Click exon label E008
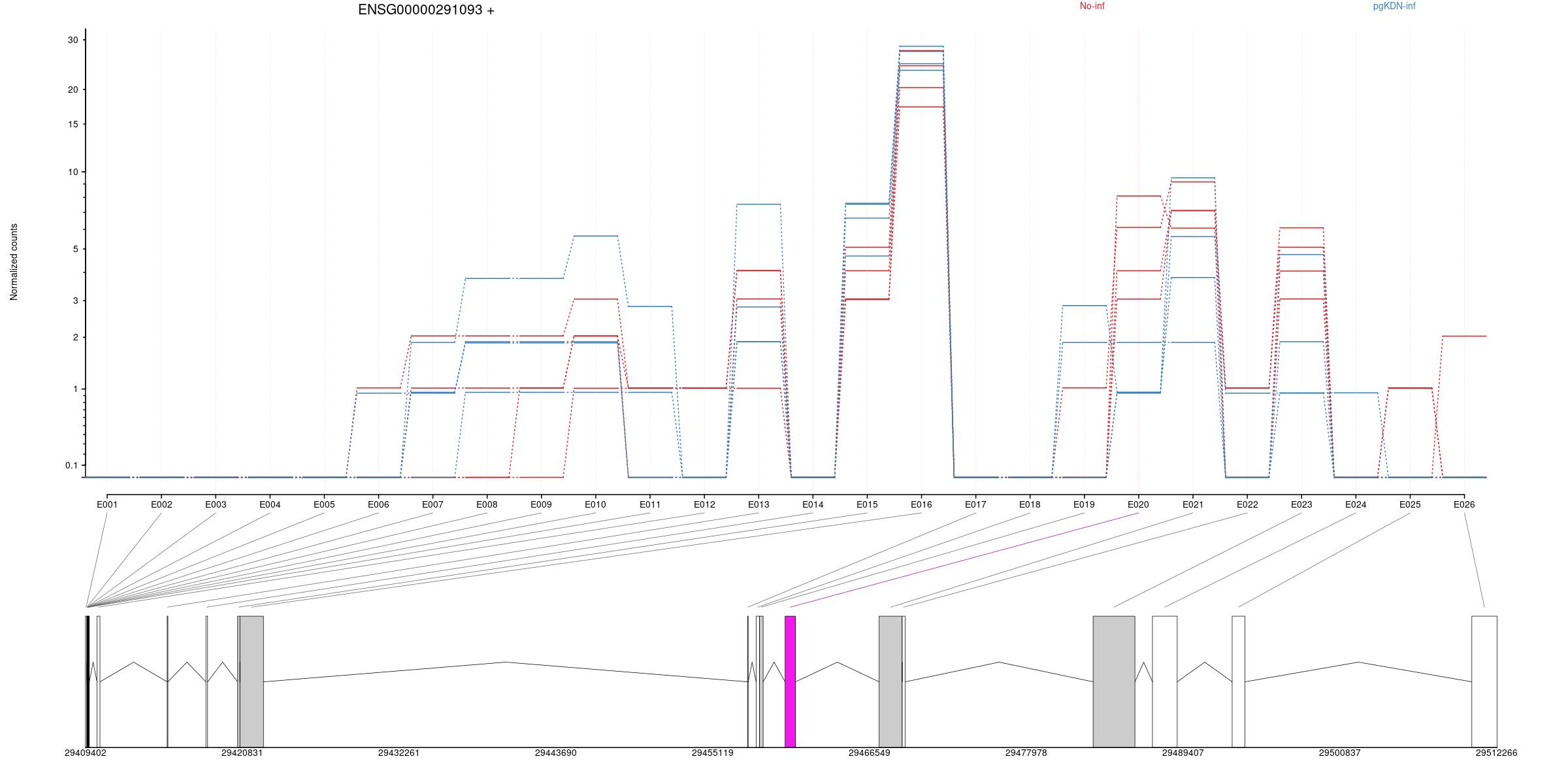 click(x=487, y=504)
